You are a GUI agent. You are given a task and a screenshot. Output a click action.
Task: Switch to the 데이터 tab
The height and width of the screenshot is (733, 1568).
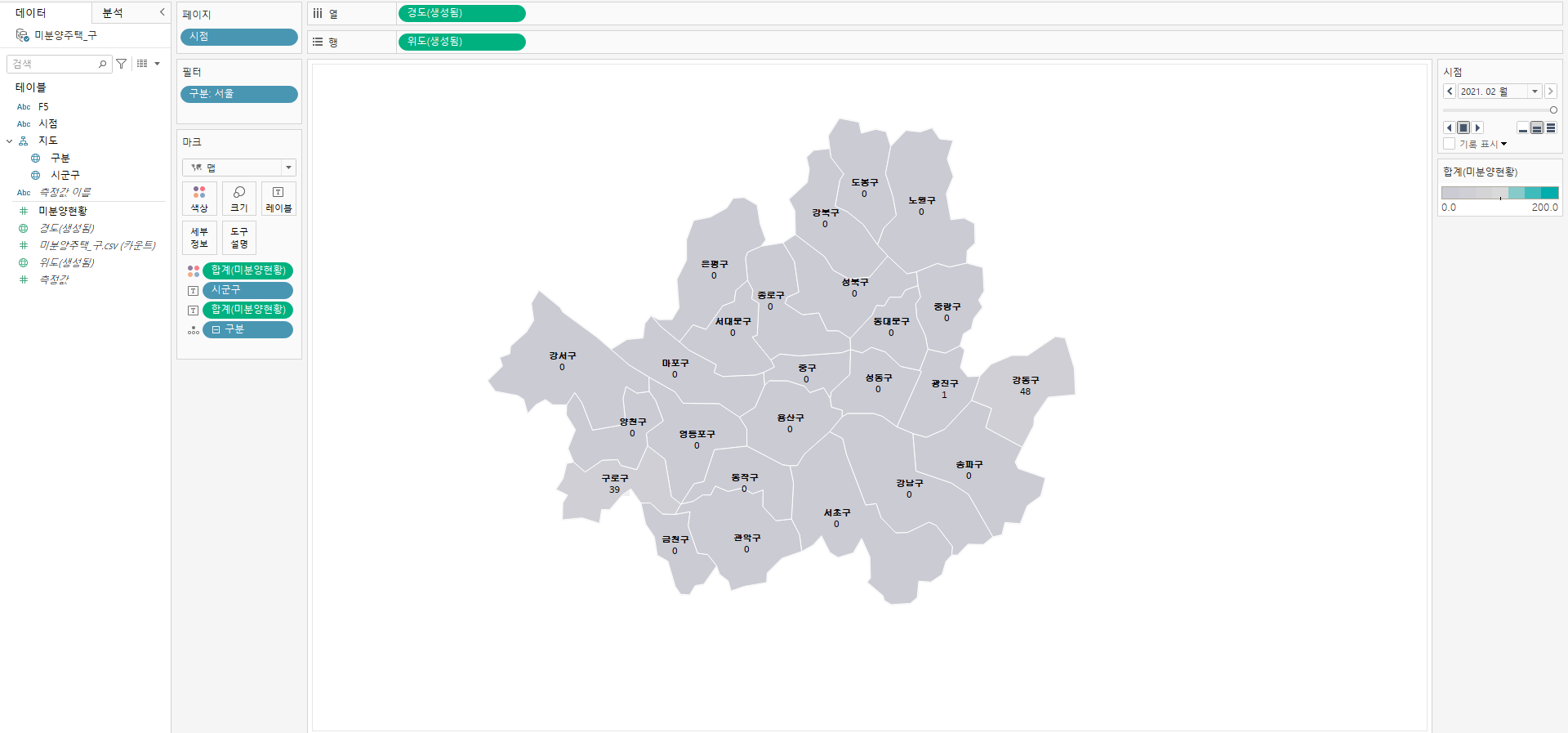click(31, 13)
